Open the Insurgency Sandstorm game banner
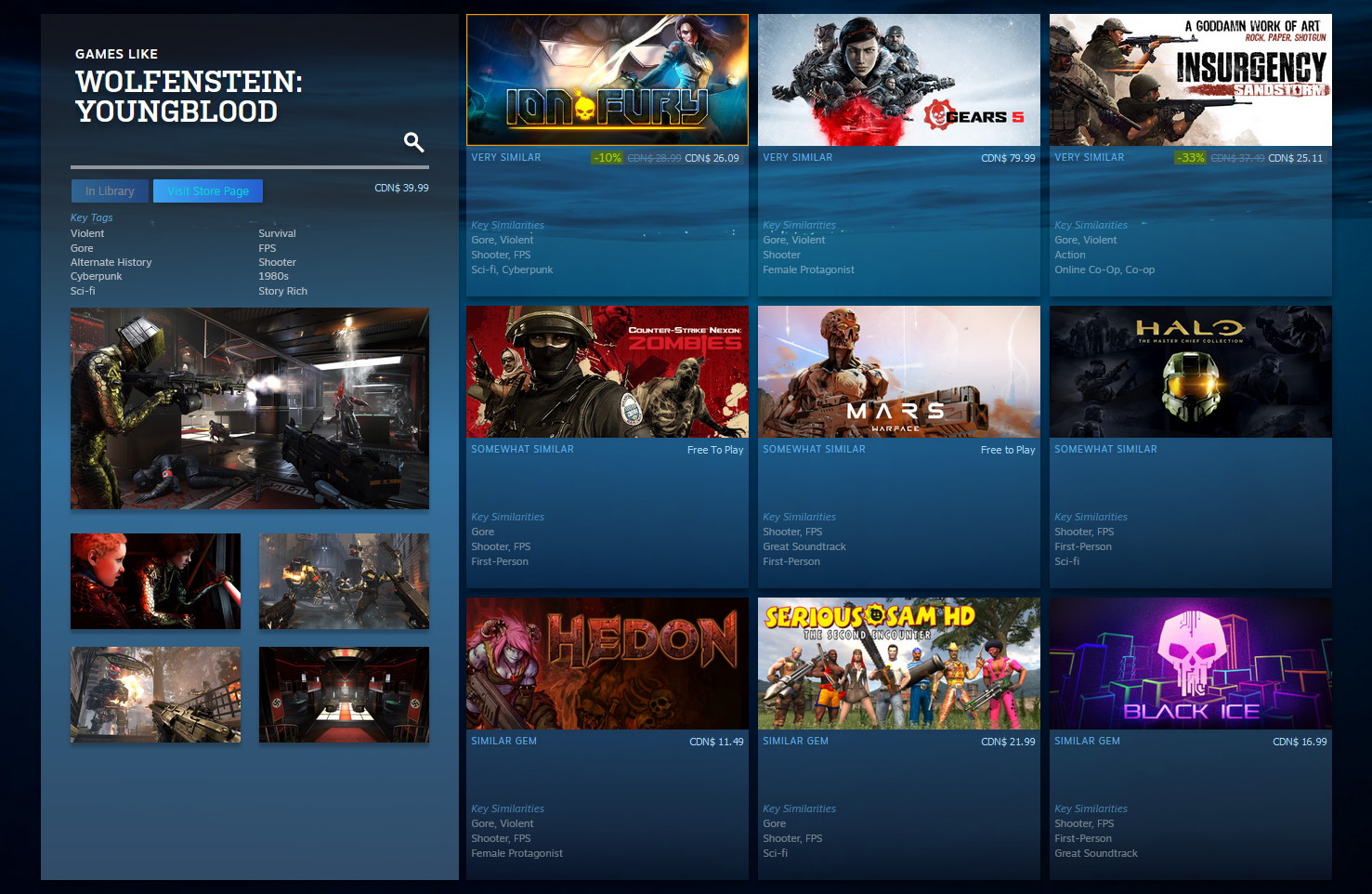 pos(1191,80)
